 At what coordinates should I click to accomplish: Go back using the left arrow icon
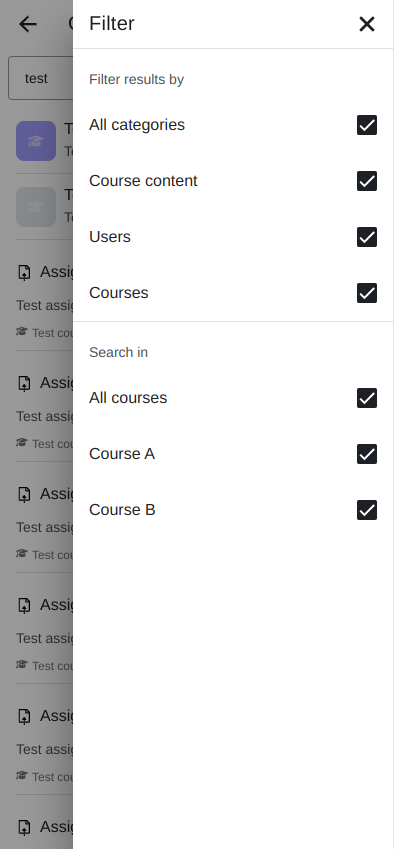(28, 24)
